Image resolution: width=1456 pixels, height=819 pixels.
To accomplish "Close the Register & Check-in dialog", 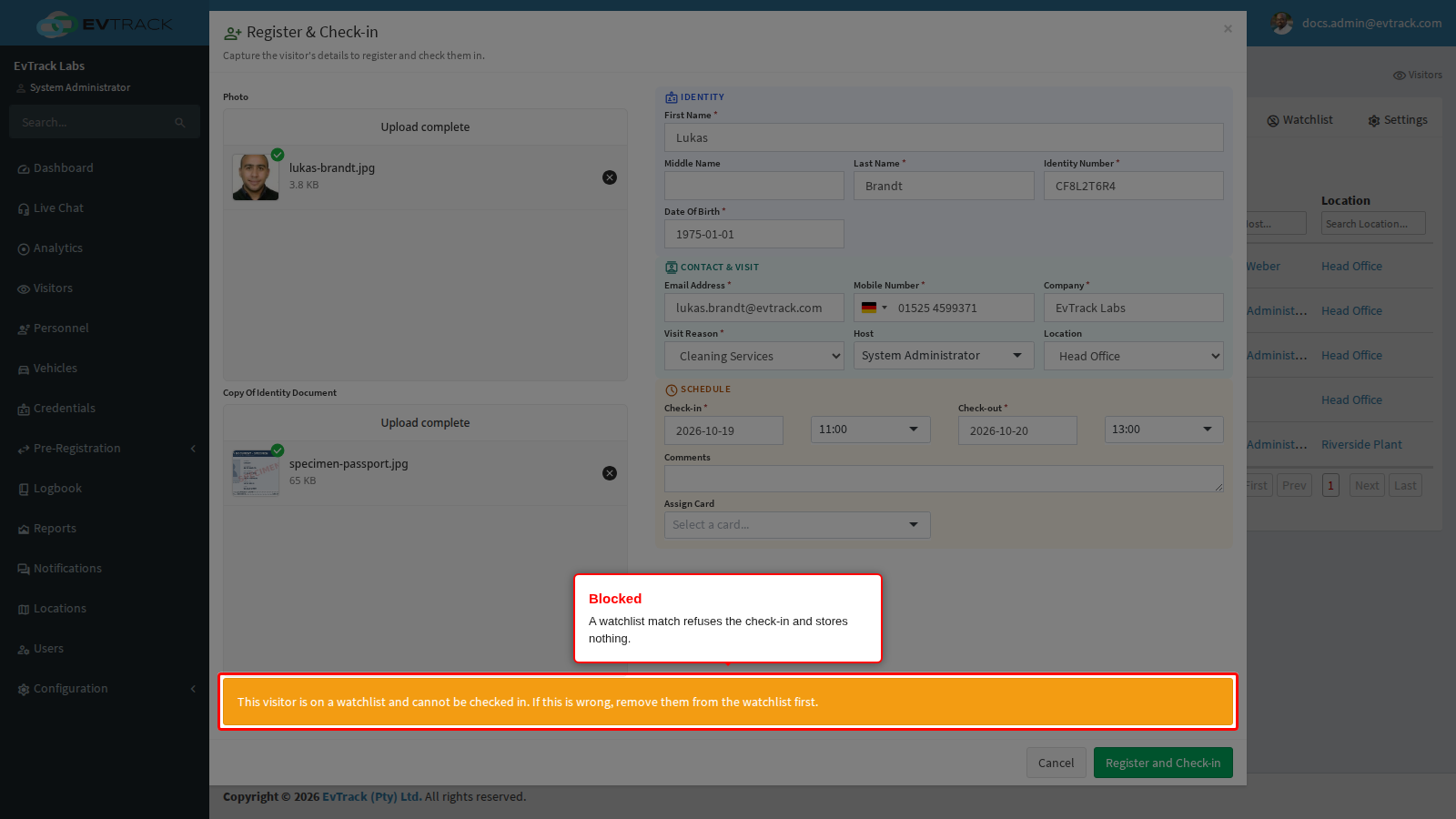I will [x=1228, y=29].
